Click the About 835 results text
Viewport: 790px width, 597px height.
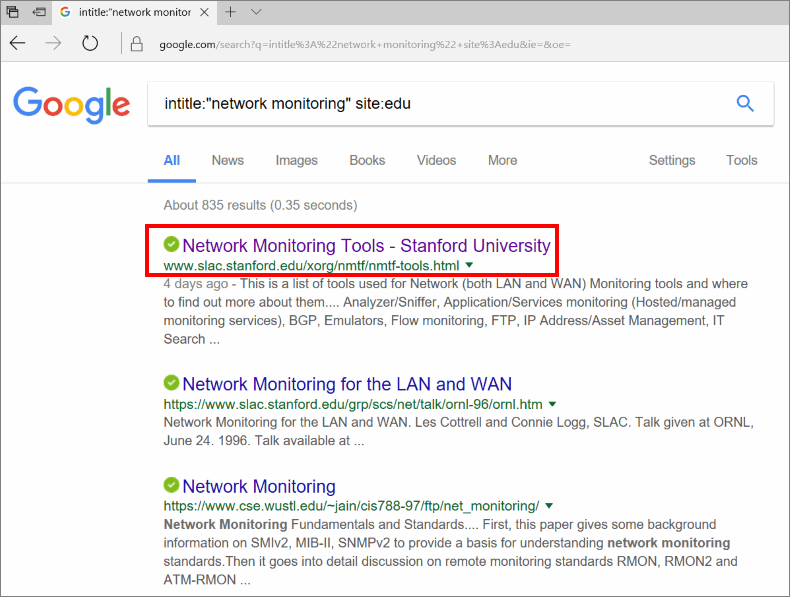pyautogui.click(x=260, y=205)
